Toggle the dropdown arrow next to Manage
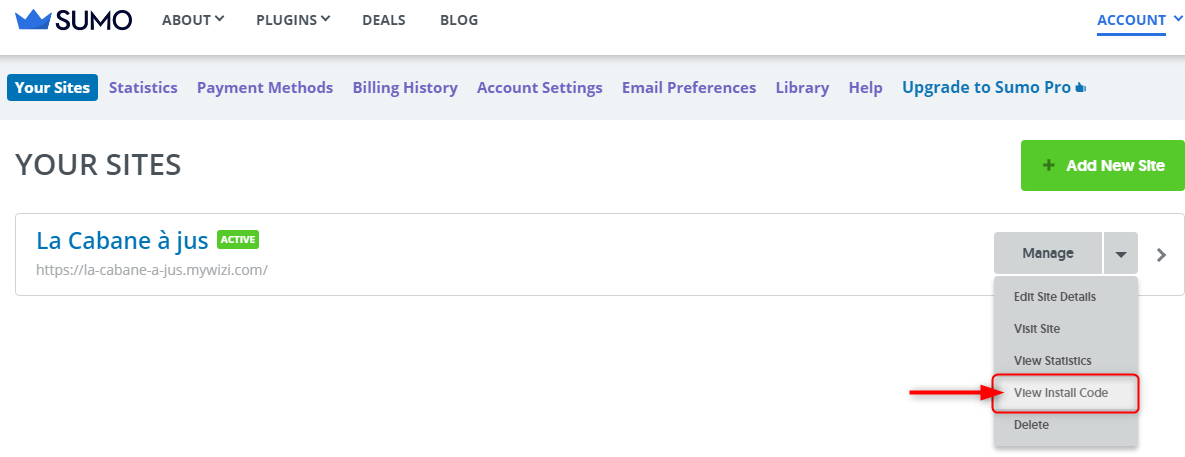Image resolution: width=1185 pixels, height=457 pixels. [1120, 253]
